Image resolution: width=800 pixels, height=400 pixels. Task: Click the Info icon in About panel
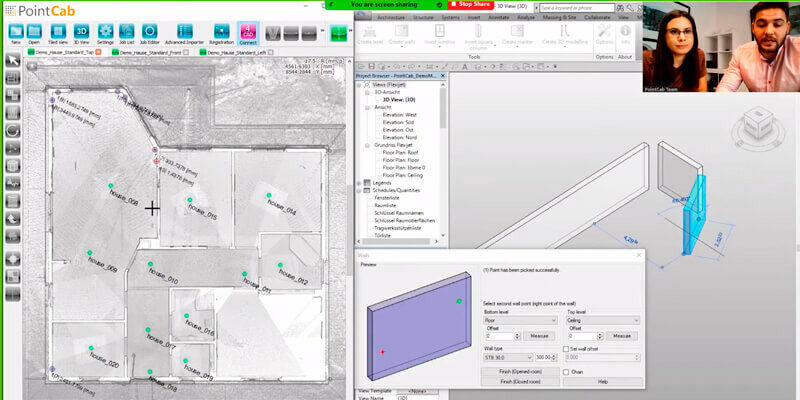[x=625, y=35]
